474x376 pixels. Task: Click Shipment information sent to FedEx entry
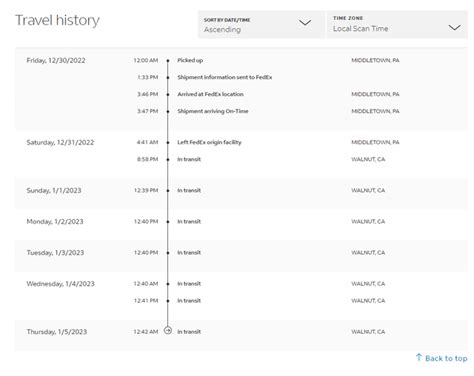click(225, 77)
